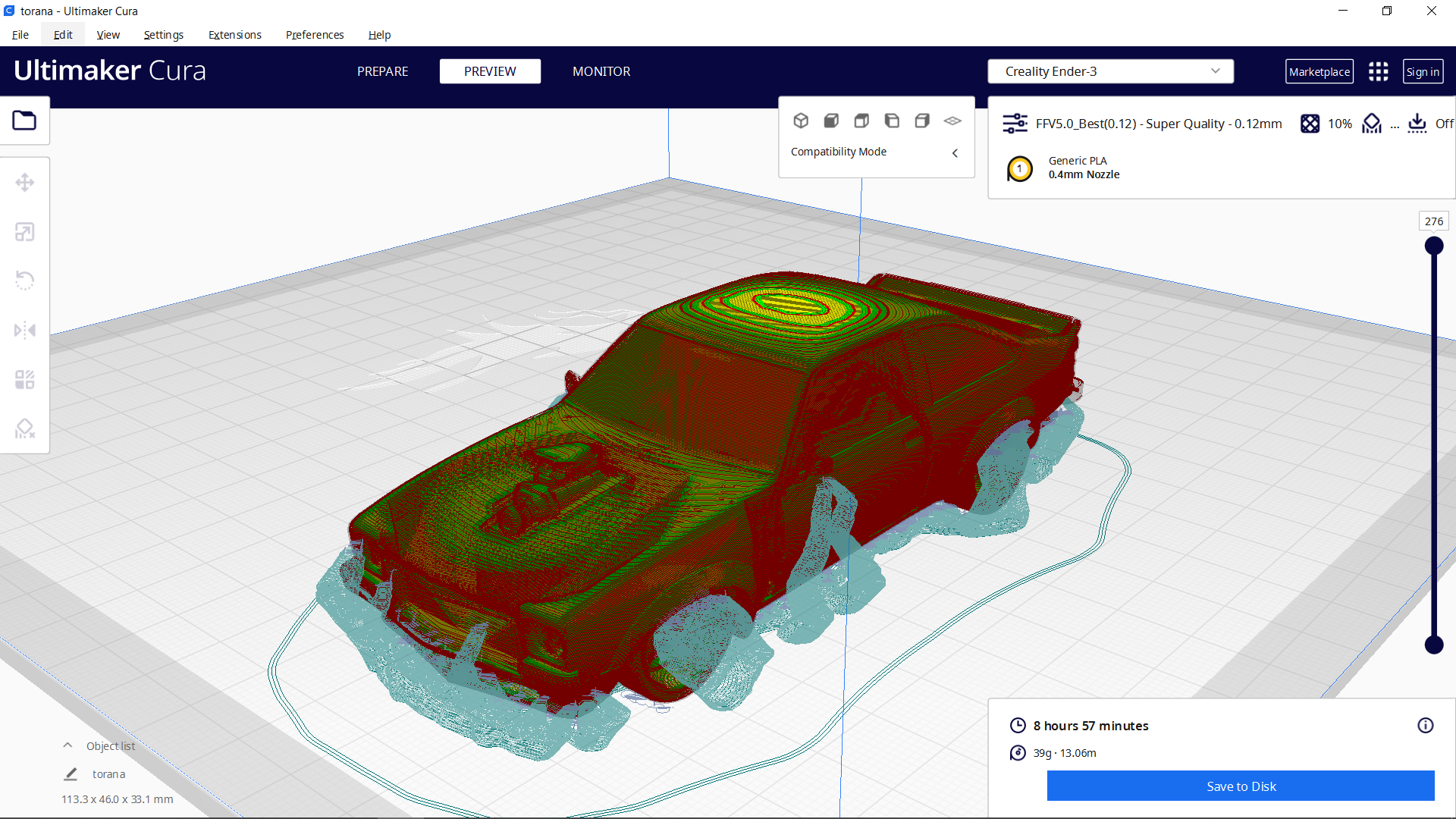The image size is (1456, 819).
Task: Select the Scale tool
Action: 25,231
